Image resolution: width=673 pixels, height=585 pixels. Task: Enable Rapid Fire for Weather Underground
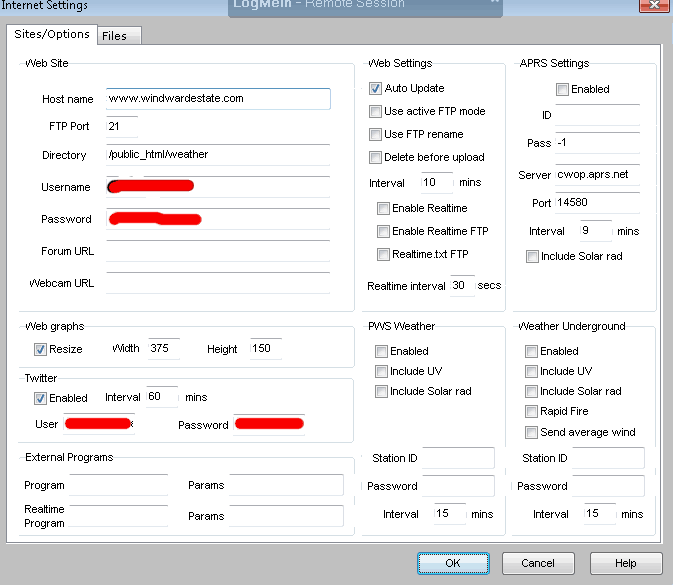pyautogui.click(x=532, y=412)
